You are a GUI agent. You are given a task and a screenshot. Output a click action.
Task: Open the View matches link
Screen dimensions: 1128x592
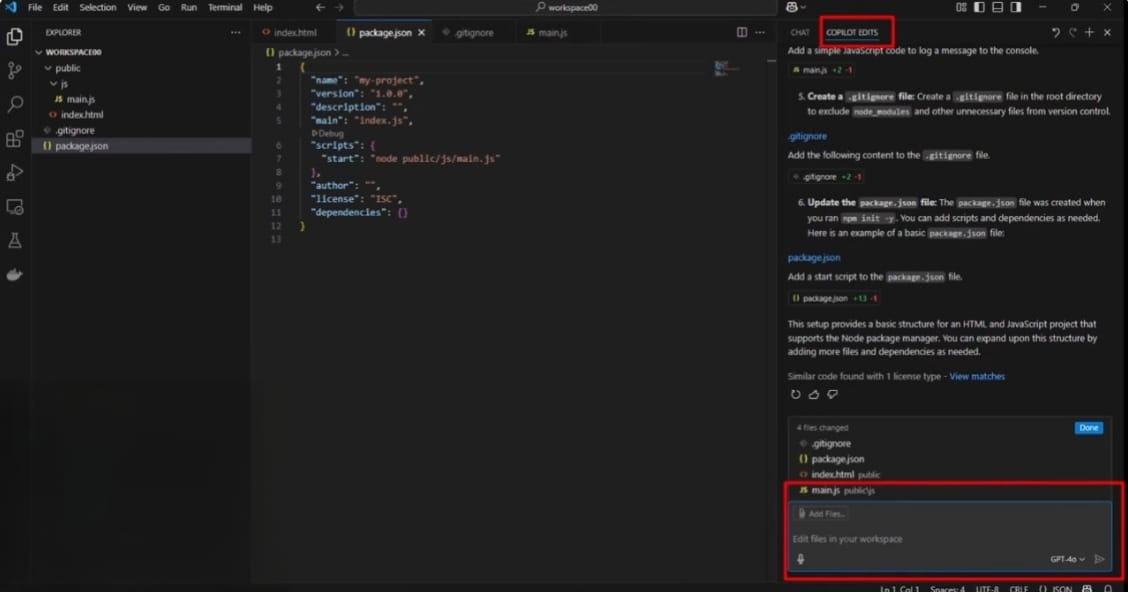pyautogui.click(x=976, y=375)
